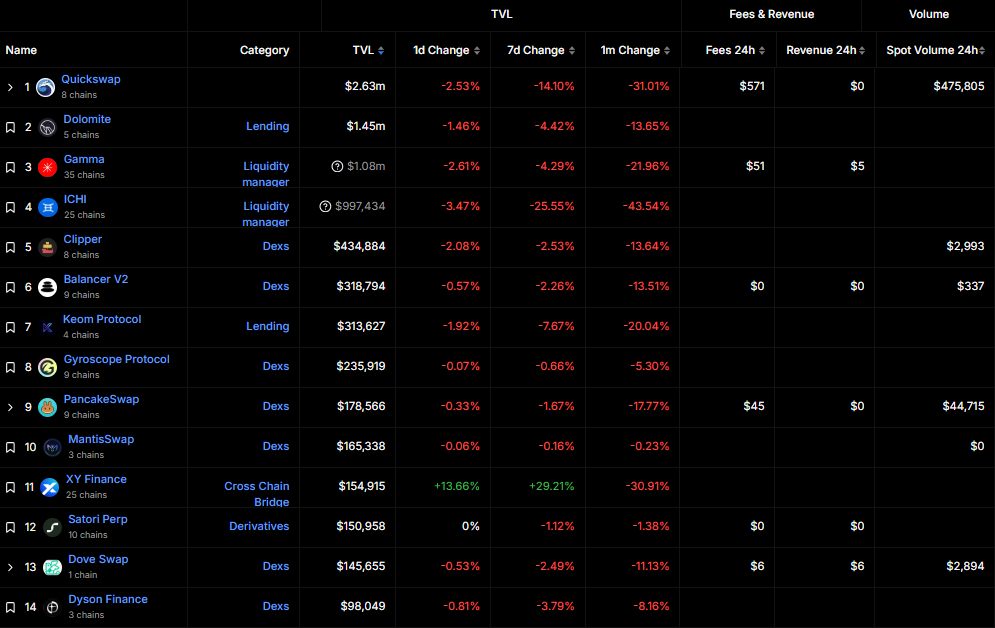Bookmark the Keom Protocol row
The width and height of the screenshot is (995, 628).
10,327
